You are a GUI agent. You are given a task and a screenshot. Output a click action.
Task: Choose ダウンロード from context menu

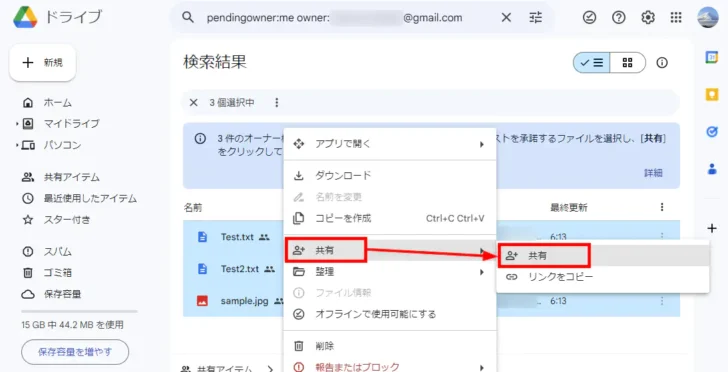coord(390,176)
